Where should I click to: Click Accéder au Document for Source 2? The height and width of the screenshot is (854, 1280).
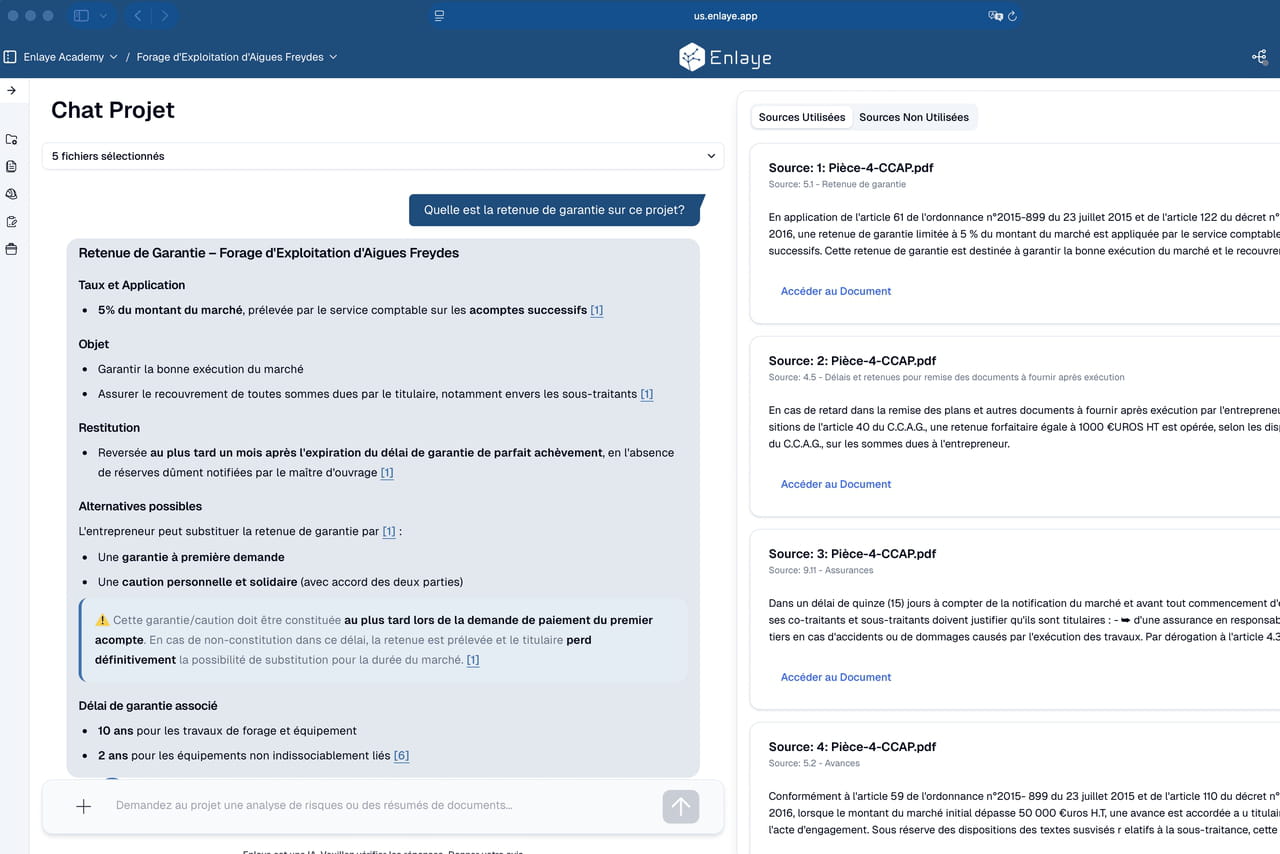click(836, 484)
